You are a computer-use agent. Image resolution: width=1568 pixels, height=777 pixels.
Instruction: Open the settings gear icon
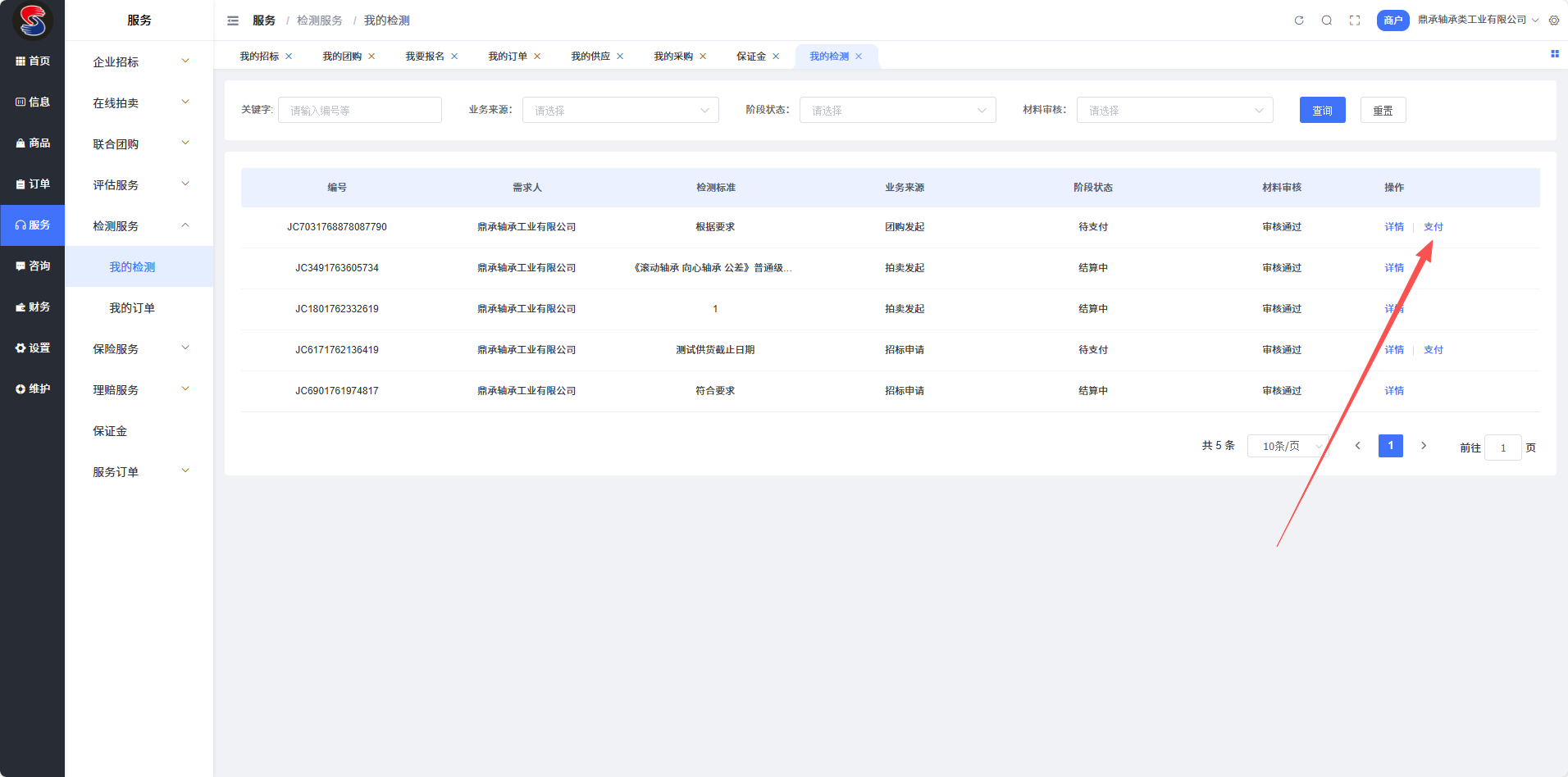click(x=1554, y=20)
